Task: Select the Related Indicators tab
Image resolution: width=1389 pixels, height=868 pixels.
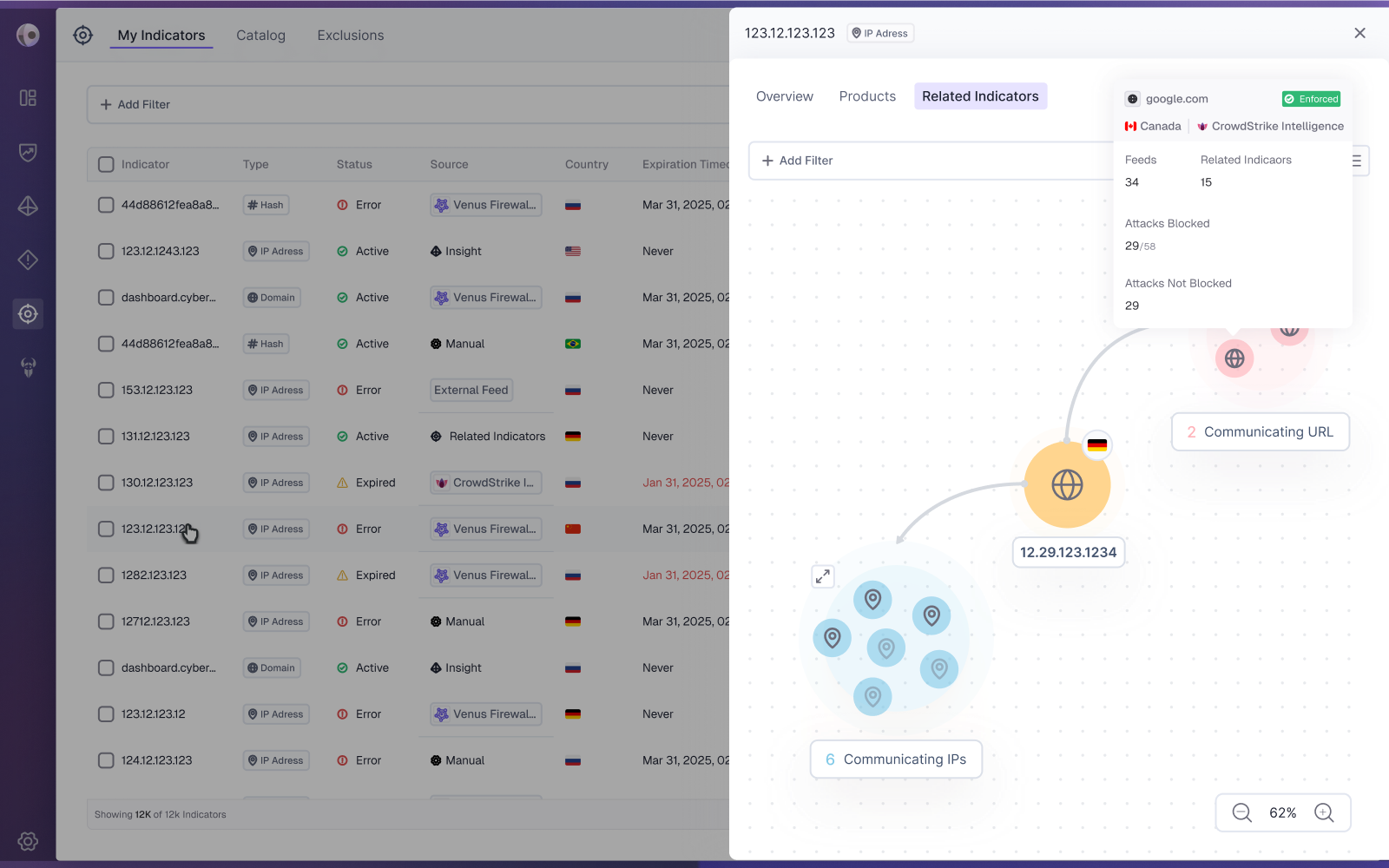Action: point(980,96)
